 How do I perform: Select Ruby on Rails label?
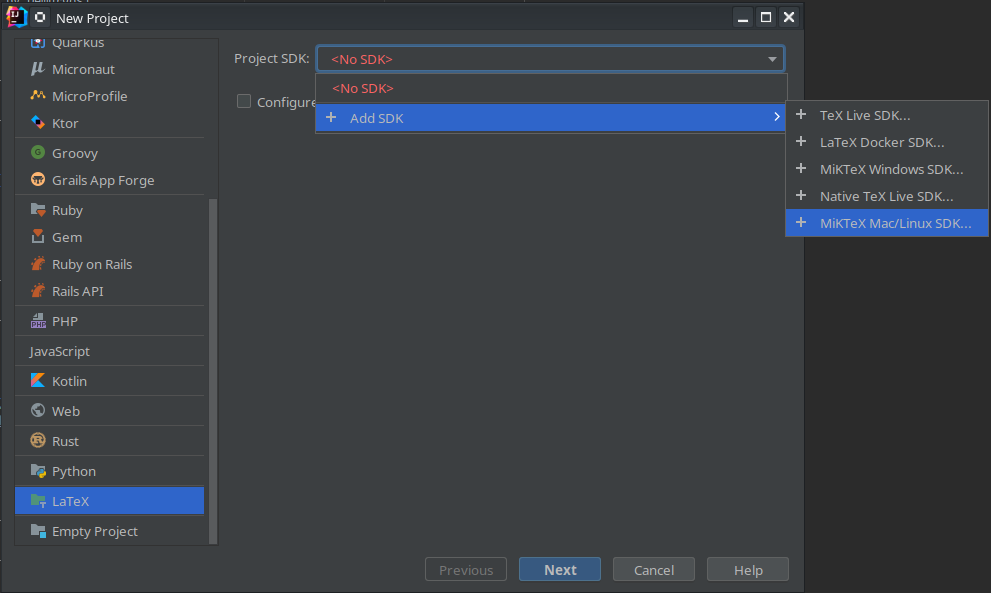(92, 264)
